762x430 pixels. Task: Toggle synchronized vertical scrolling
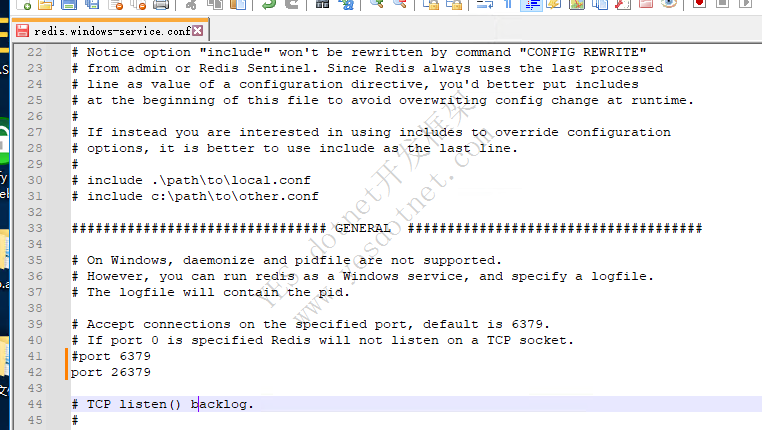[x=431, y=4]
